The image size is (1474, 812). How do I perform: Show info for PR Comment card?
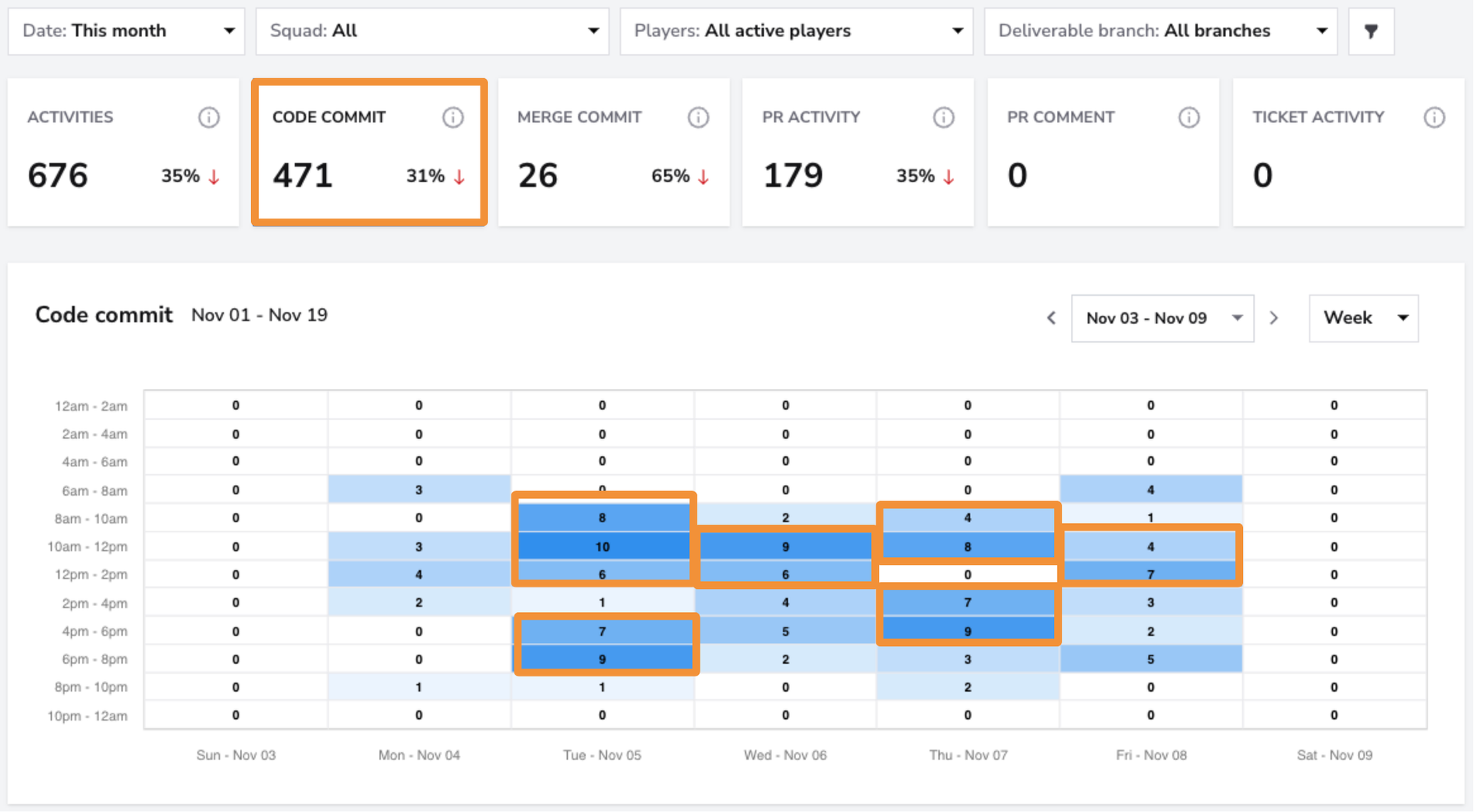(1189, 118)
